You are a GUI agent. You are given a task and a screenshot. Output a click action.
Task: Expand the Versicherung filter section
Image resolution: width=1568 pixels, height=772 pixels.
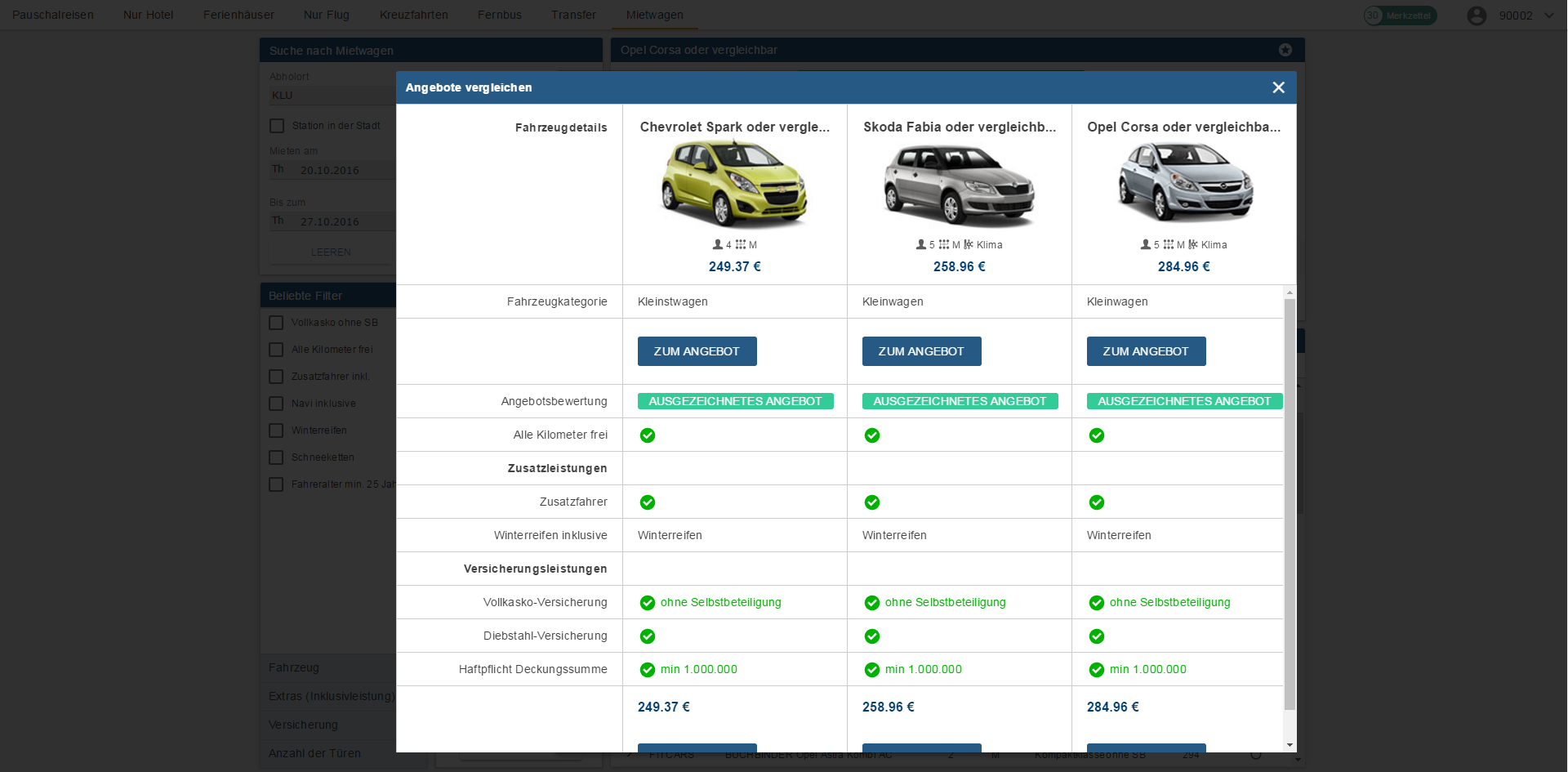click(x=303, y=725)
